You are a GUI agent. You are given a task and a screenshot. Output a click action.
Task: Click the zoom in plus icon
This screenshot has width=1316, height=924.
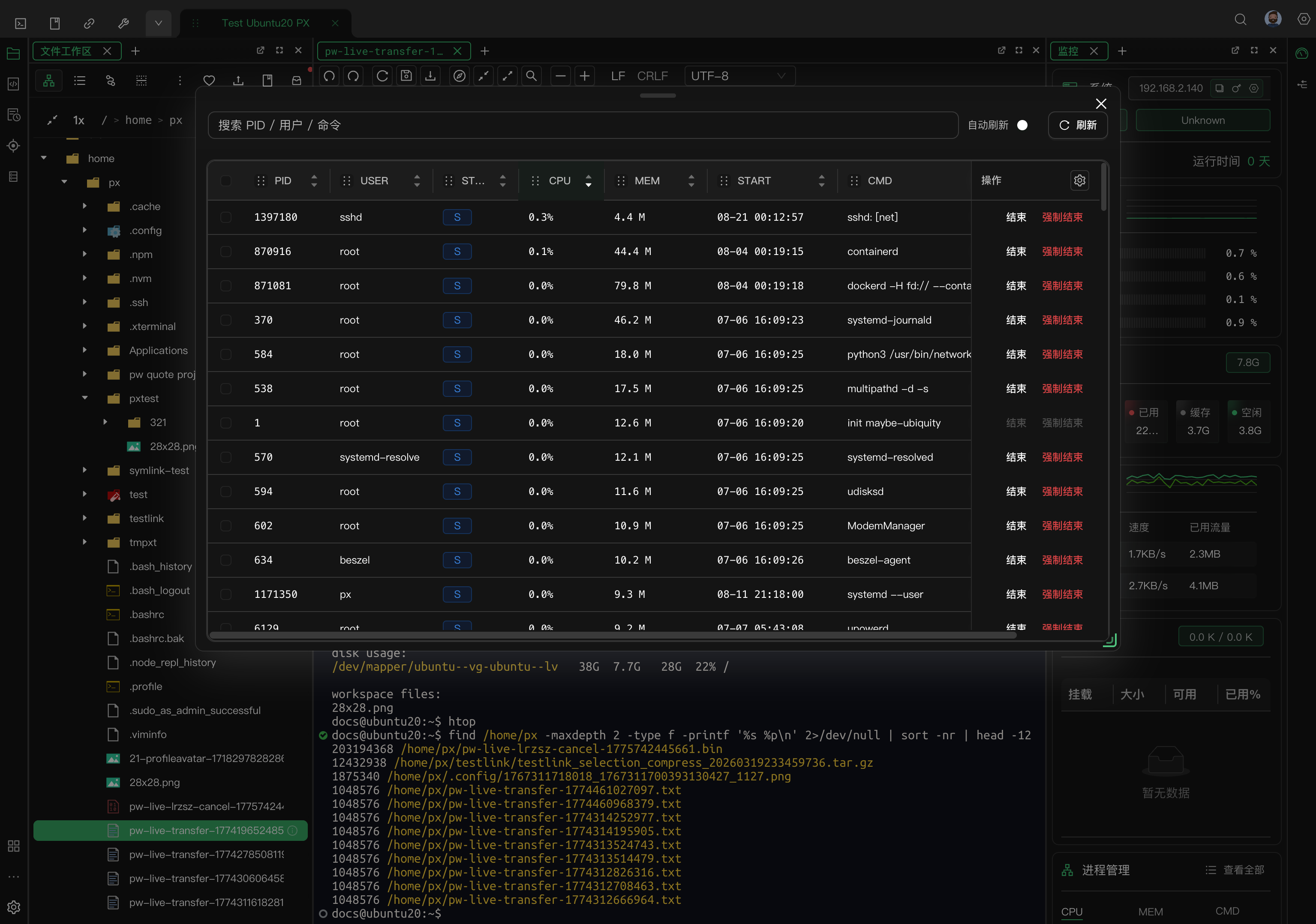click(585, 76)
